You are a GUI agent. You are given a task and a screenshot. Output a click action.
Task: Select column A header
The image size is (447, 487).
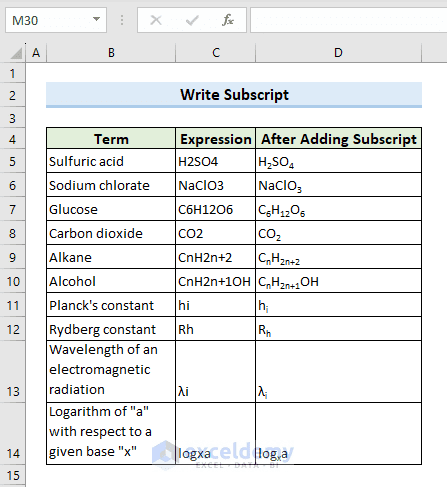pos(36,53)
